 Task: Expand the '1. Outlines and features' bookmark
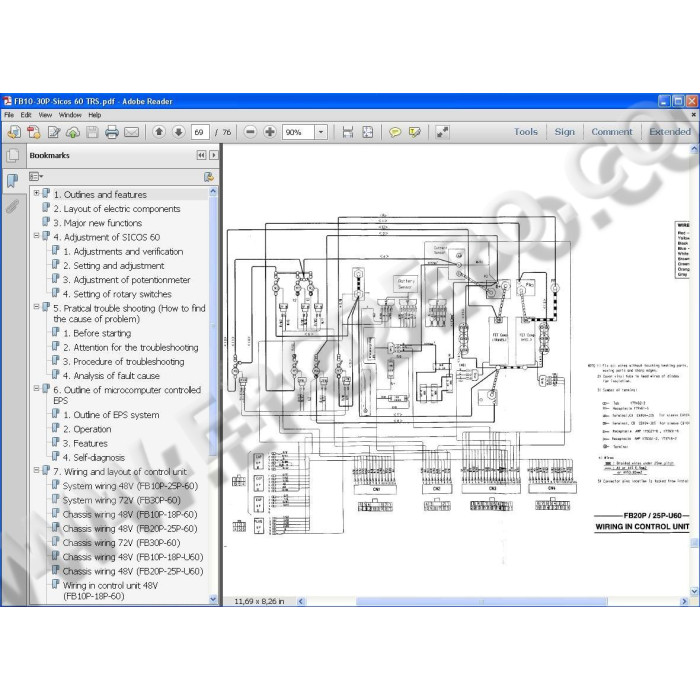(x=37, y=194)
